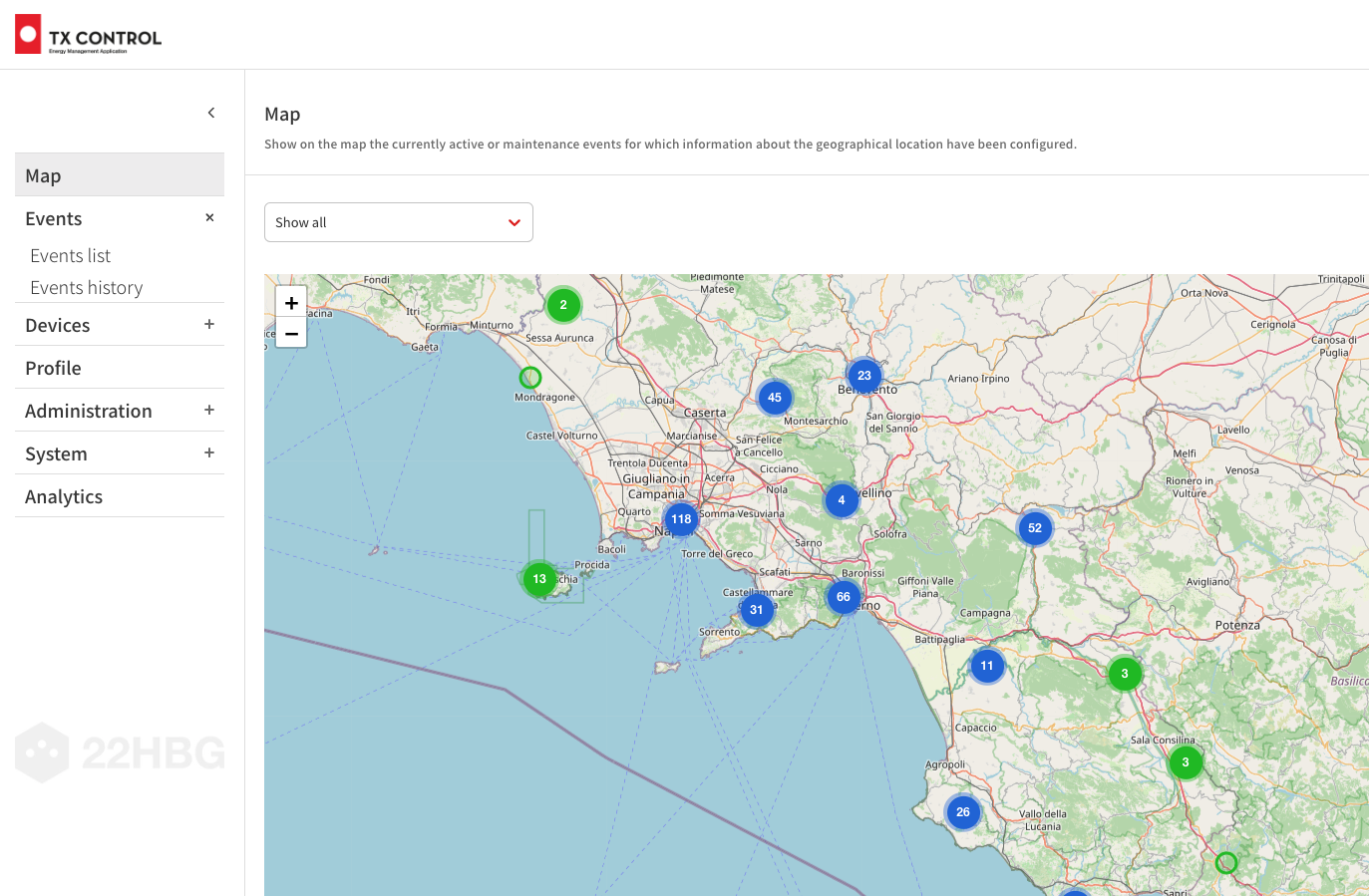Image resolution: width=1369 pixels, height=896 pixels.
Task: Click the green cluster marker labeled 13
Action: pos(539,579)
